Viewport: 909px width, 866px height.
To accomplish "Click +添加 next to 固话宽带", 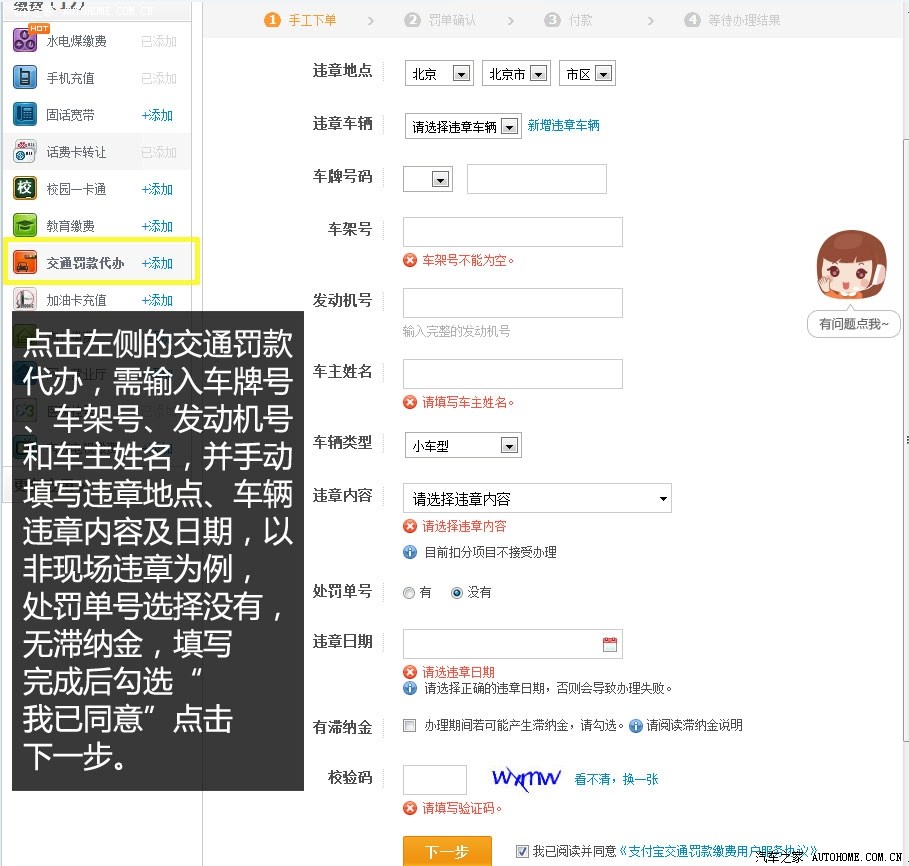I will (x=157, y=115).
